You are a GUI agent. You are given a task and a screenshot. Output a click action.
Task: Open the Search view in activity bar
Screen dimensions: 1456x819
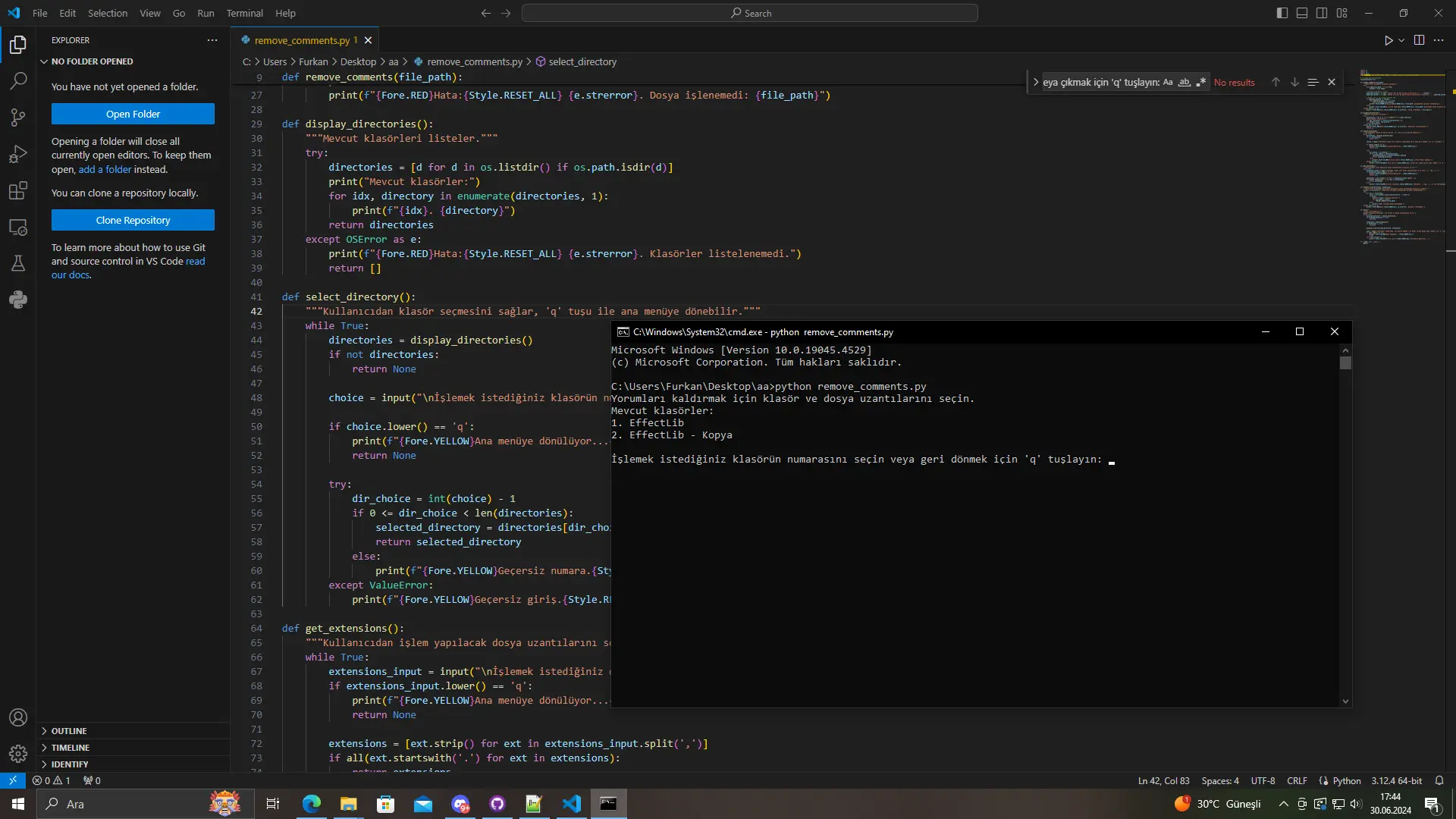point(18,80)
